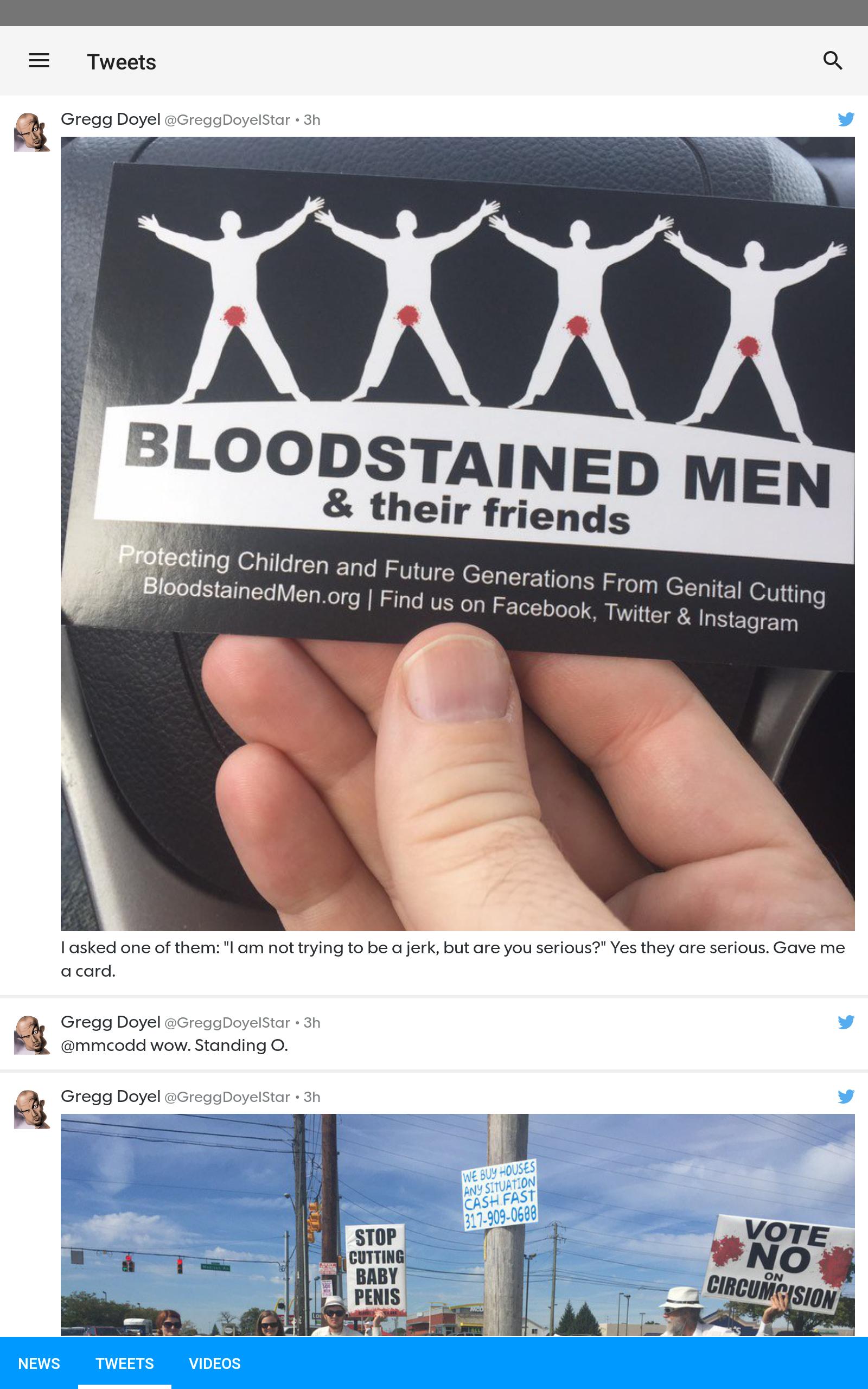Open the circumcision protest signs photo
868x1389 pixels.
click(457, 1224)
